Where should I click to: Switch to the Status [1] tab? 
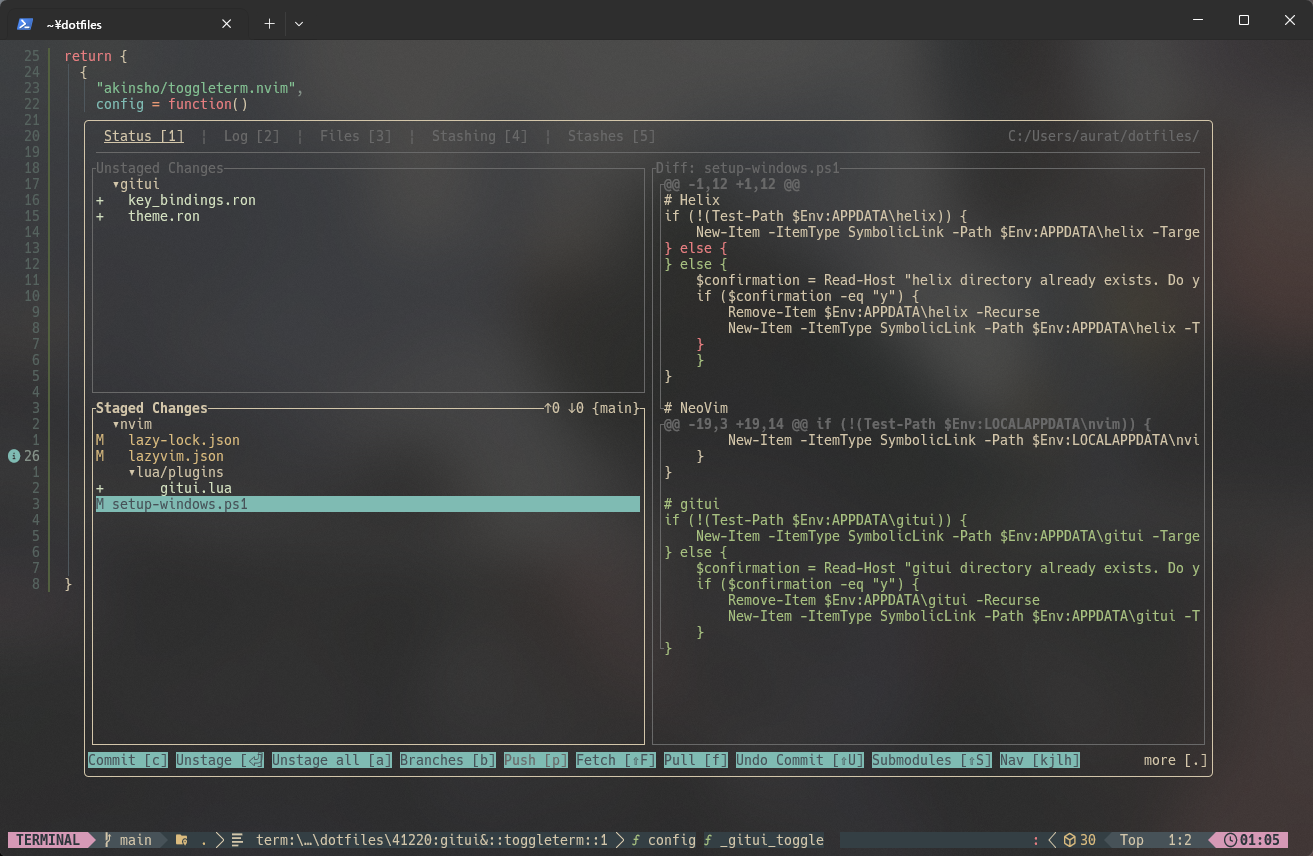point(144,136)
